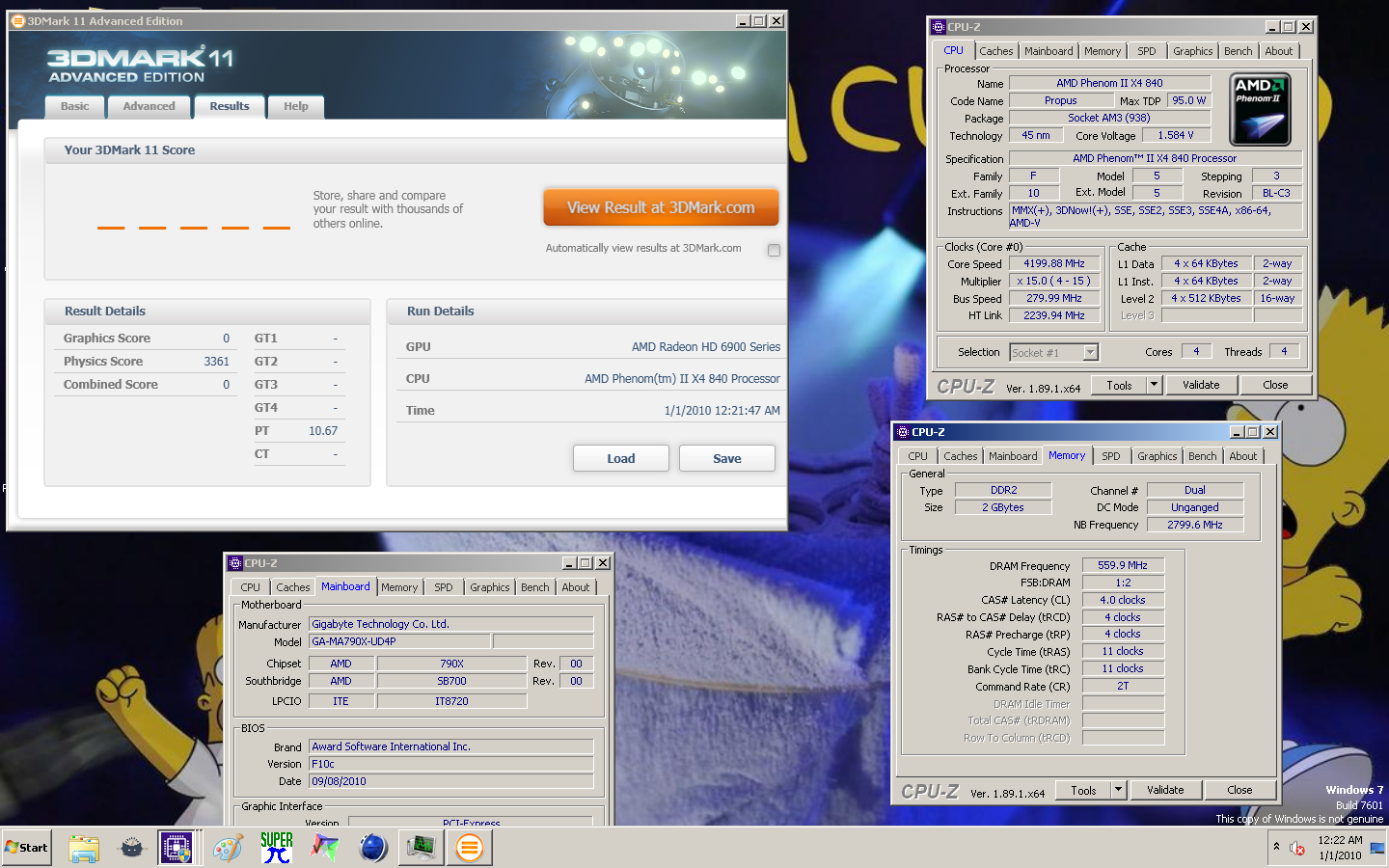Screen dimensions: 1389x868
Task: Select CPU tab in CPU-Z Mainboard window
Action: click(251, 587)
